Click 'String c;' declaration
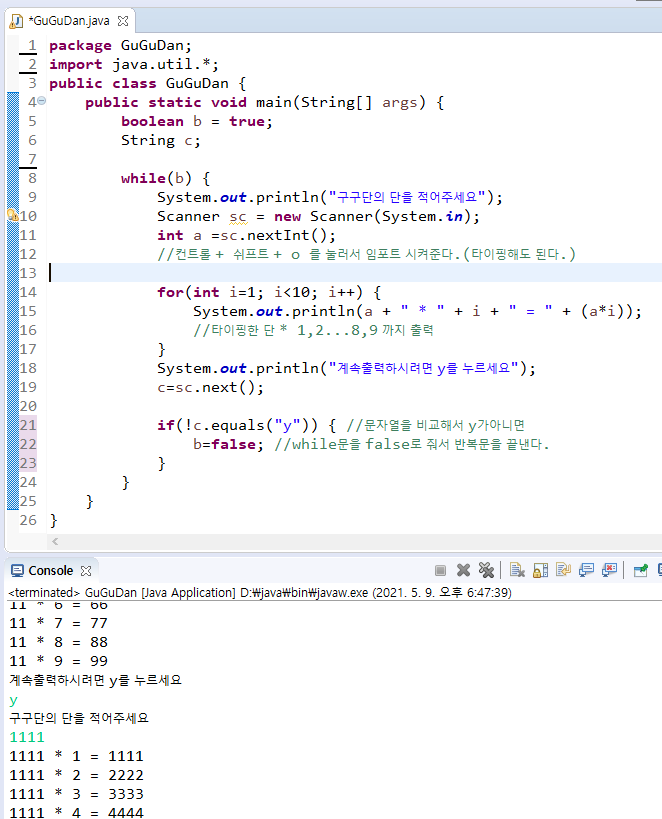Viewport: 662px width, 819px height. pyautogui.click(x=161, y=140)
